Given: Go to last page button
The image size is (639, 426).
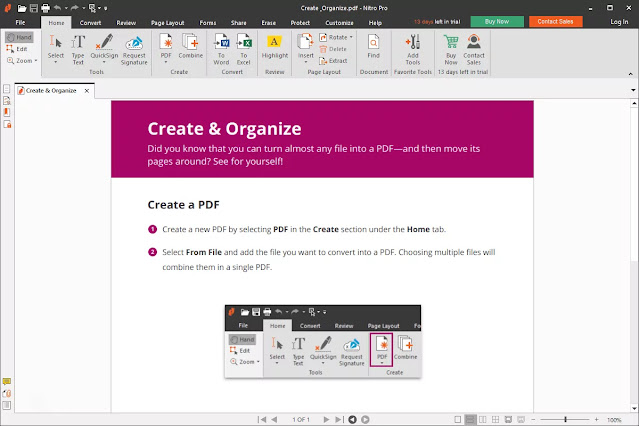Looking at the screenshot, I should point(339,419).
